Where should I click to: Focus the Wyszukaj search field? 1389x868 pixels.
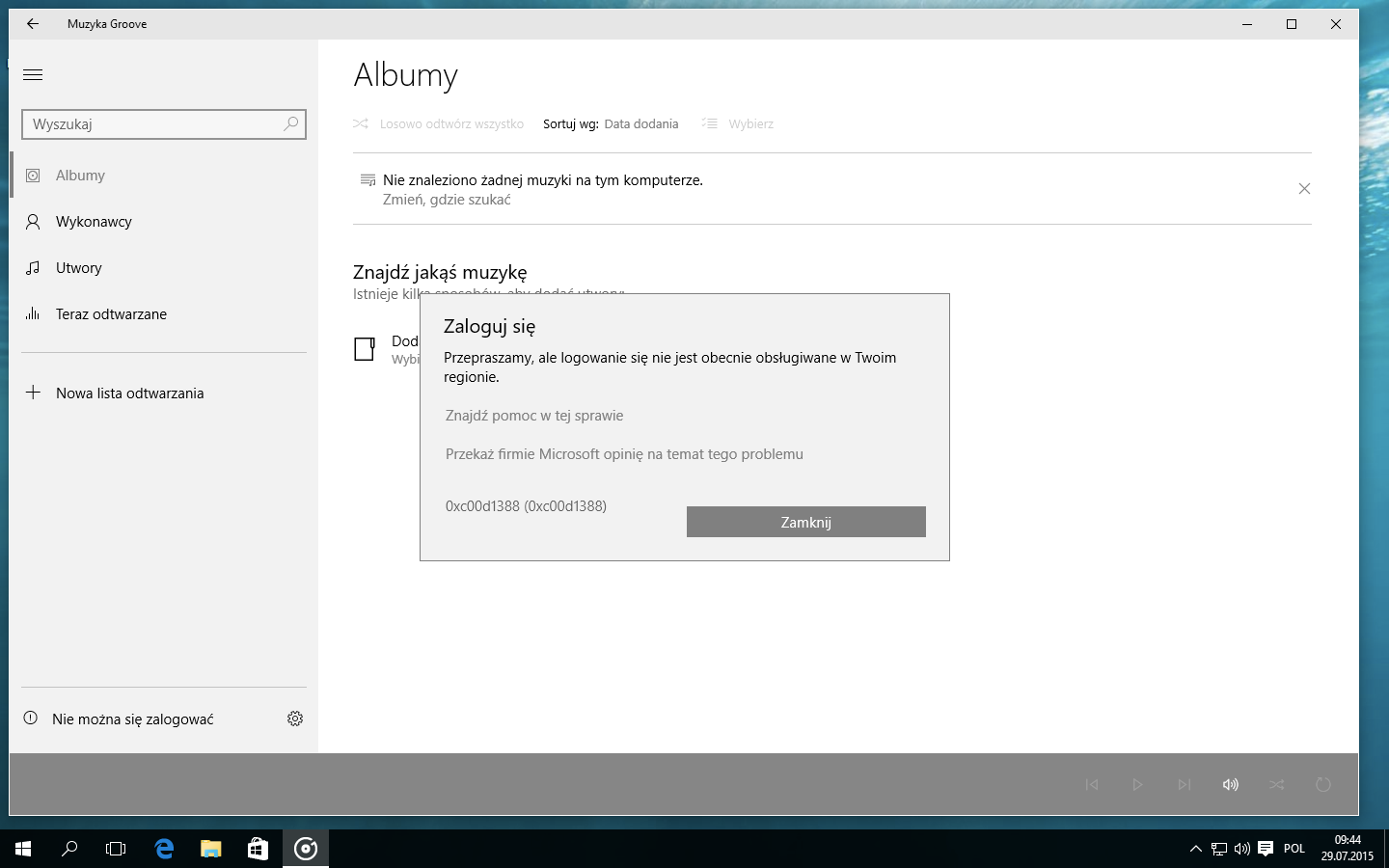[x=164, y=124]
